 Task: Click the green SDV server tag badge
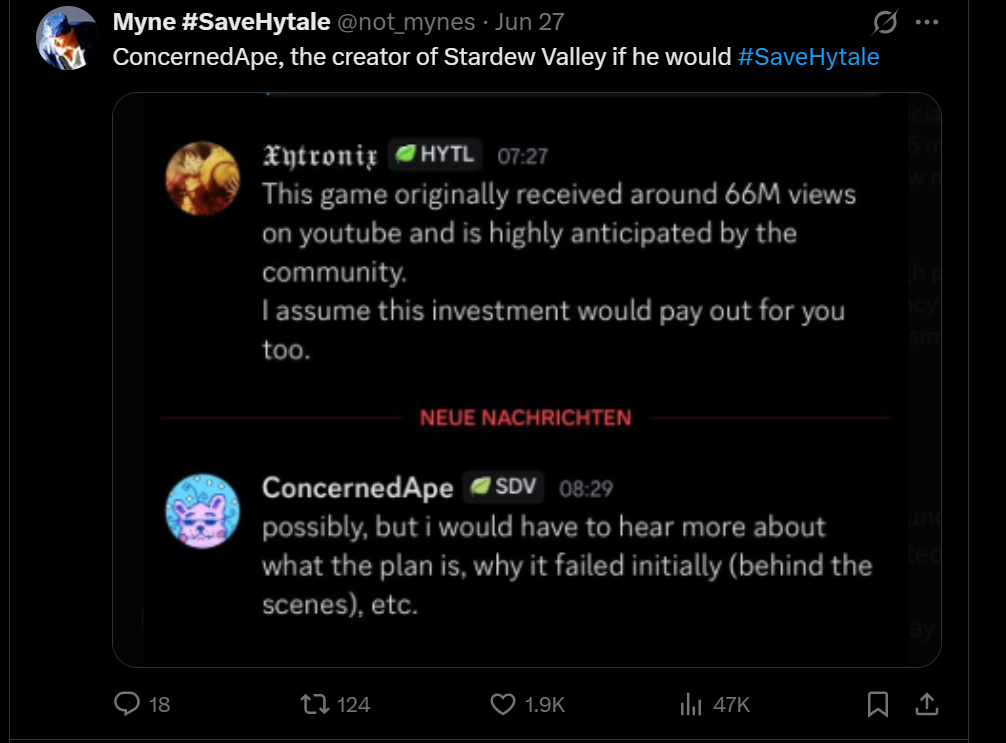(x=504, y=486)
